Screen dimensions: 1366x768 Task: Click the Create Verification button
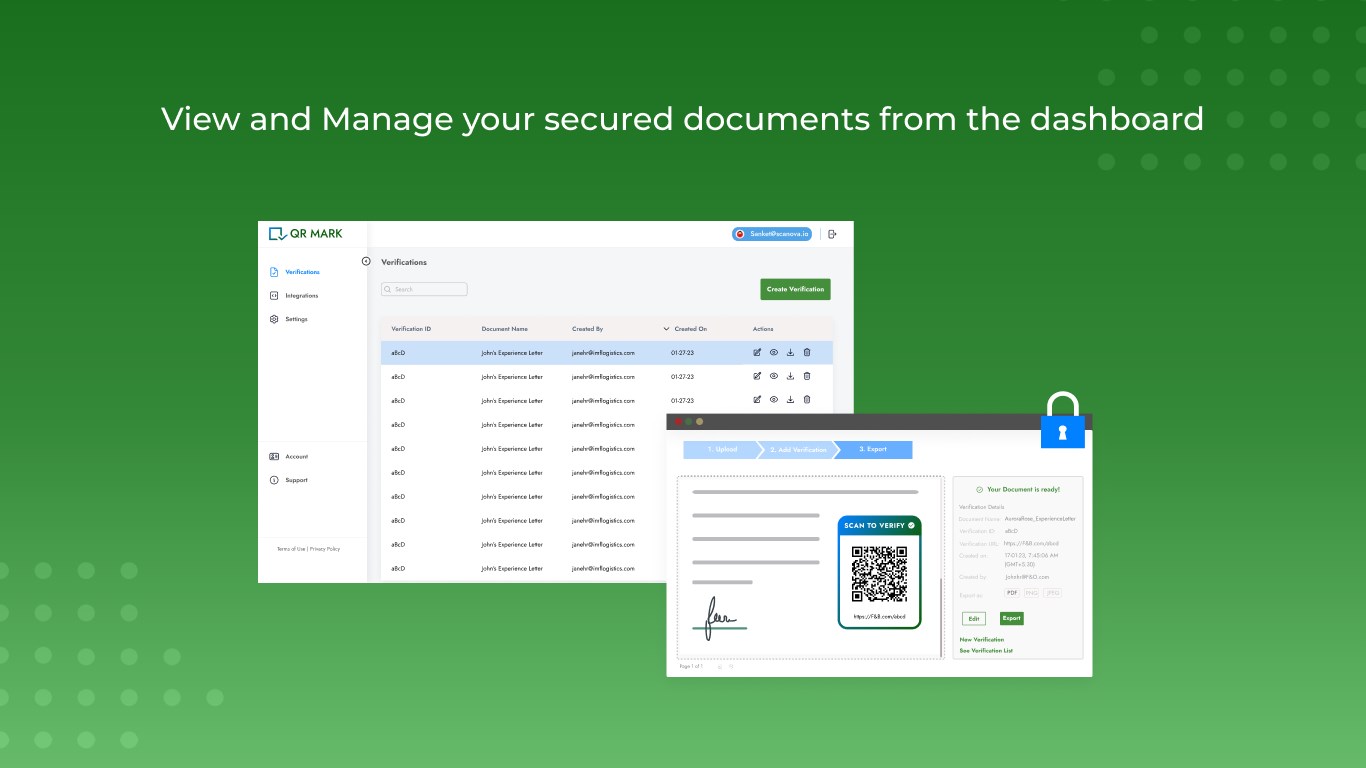click(x=795, y=289)
